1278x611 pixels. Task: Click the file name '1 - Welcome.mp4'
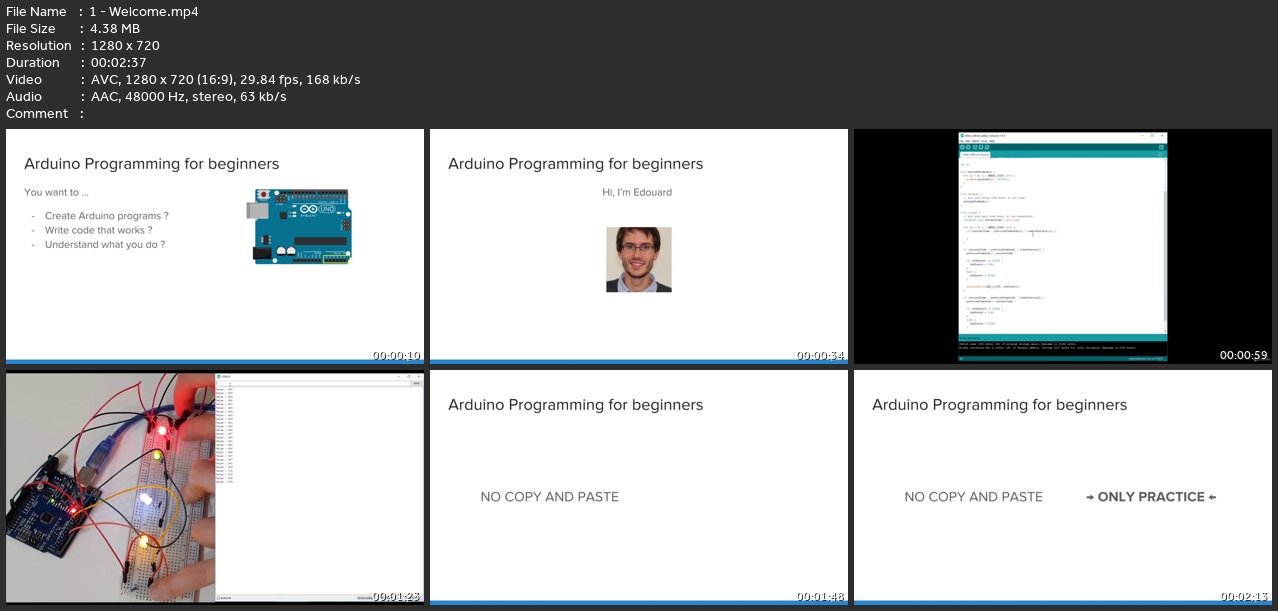click(143, 12)
